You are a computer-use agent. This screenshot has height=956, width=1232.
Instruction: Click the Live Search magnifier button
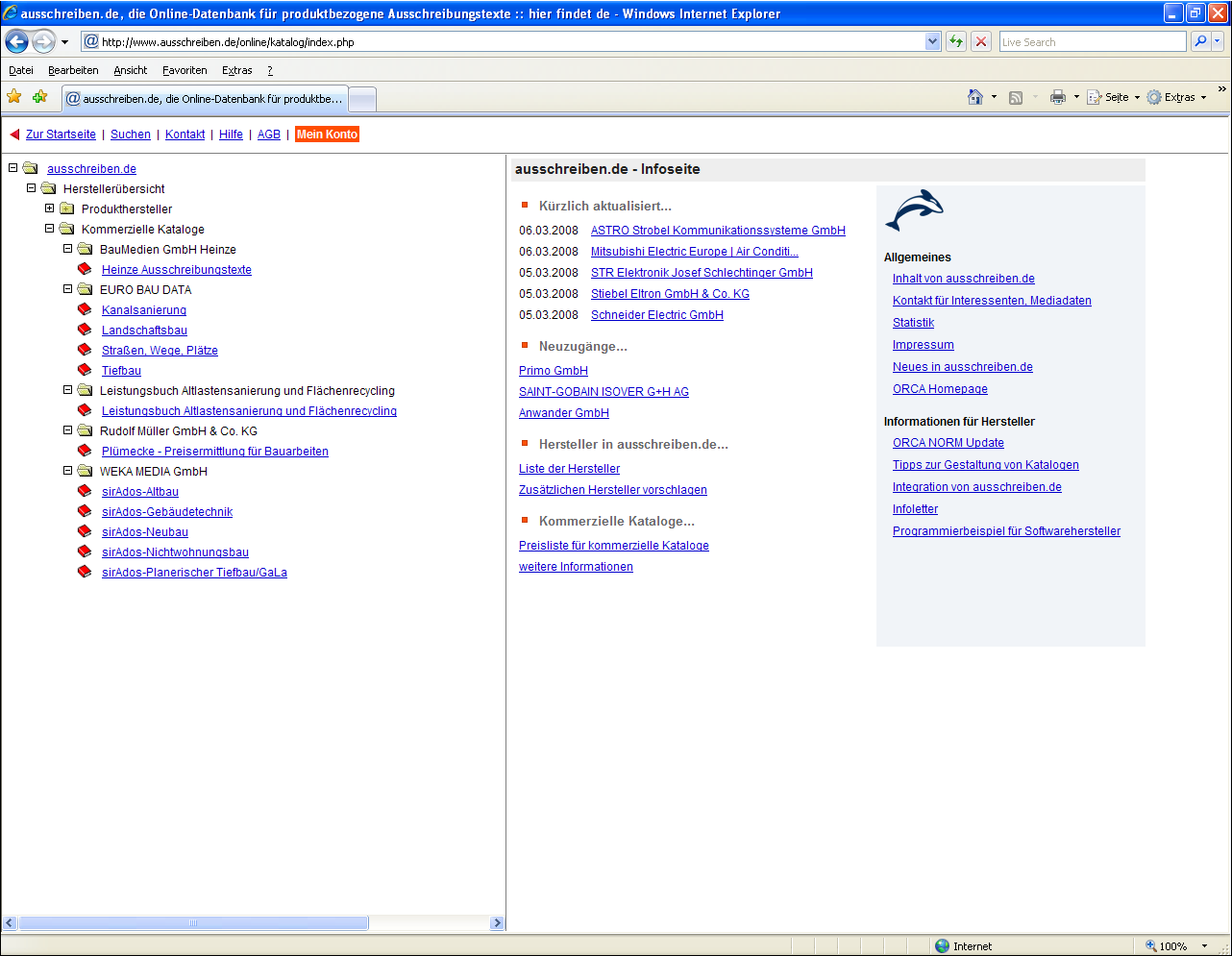click(x=1200, y=41)
